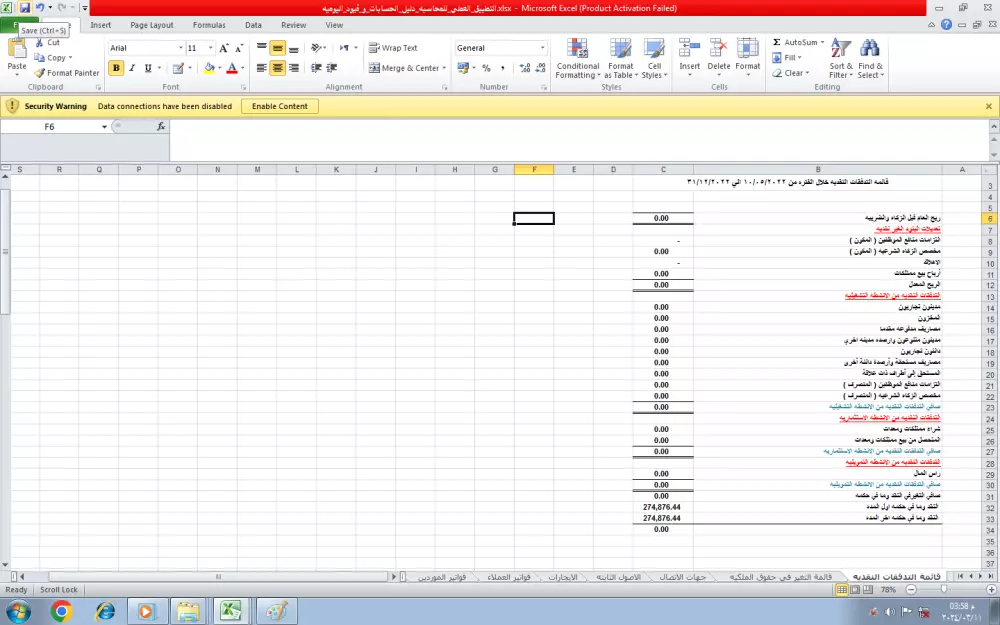Open the General number format dropdown

click(543, 48)
